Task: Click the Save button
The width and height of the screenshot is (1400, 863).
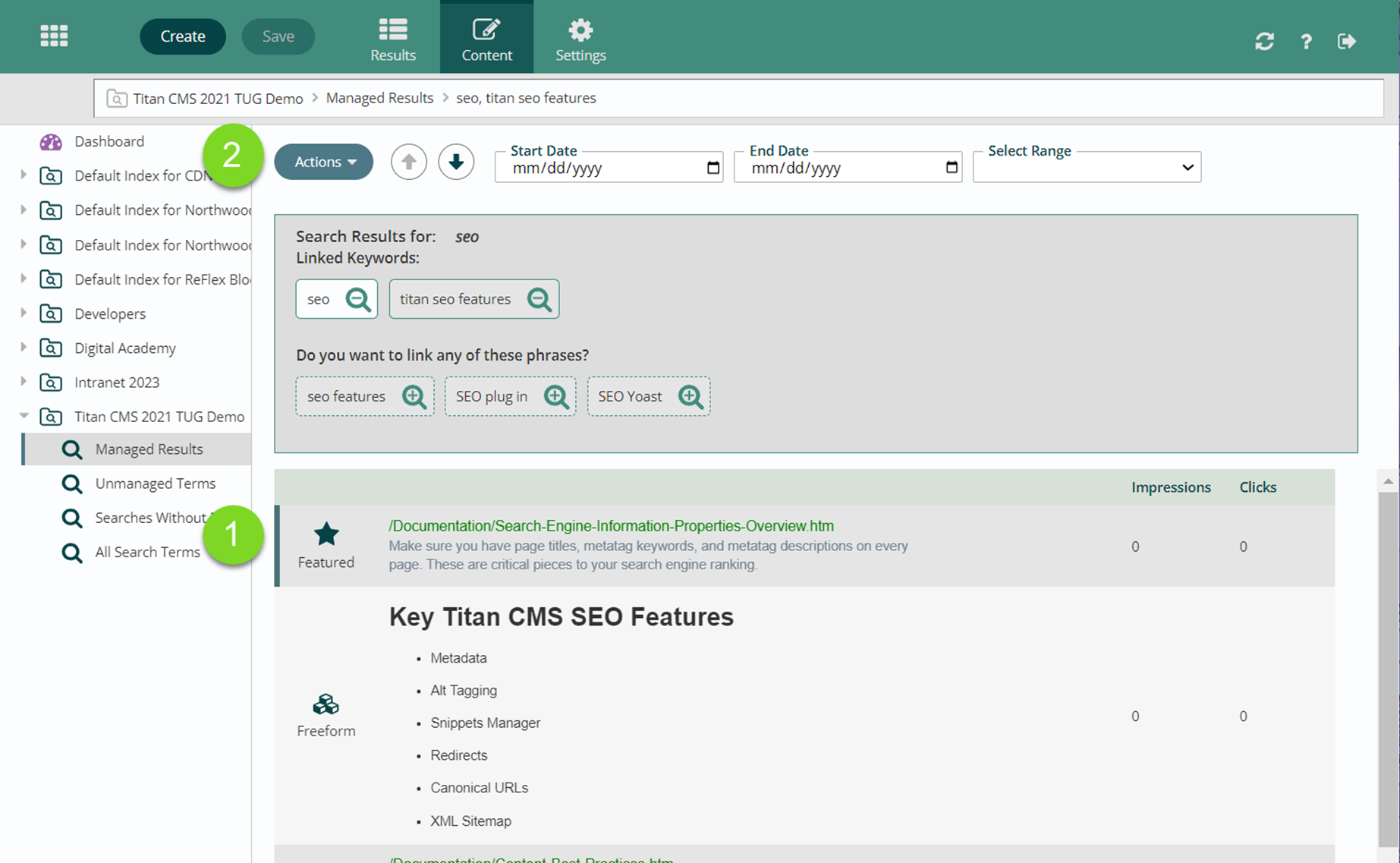Action: coord(278,36)
